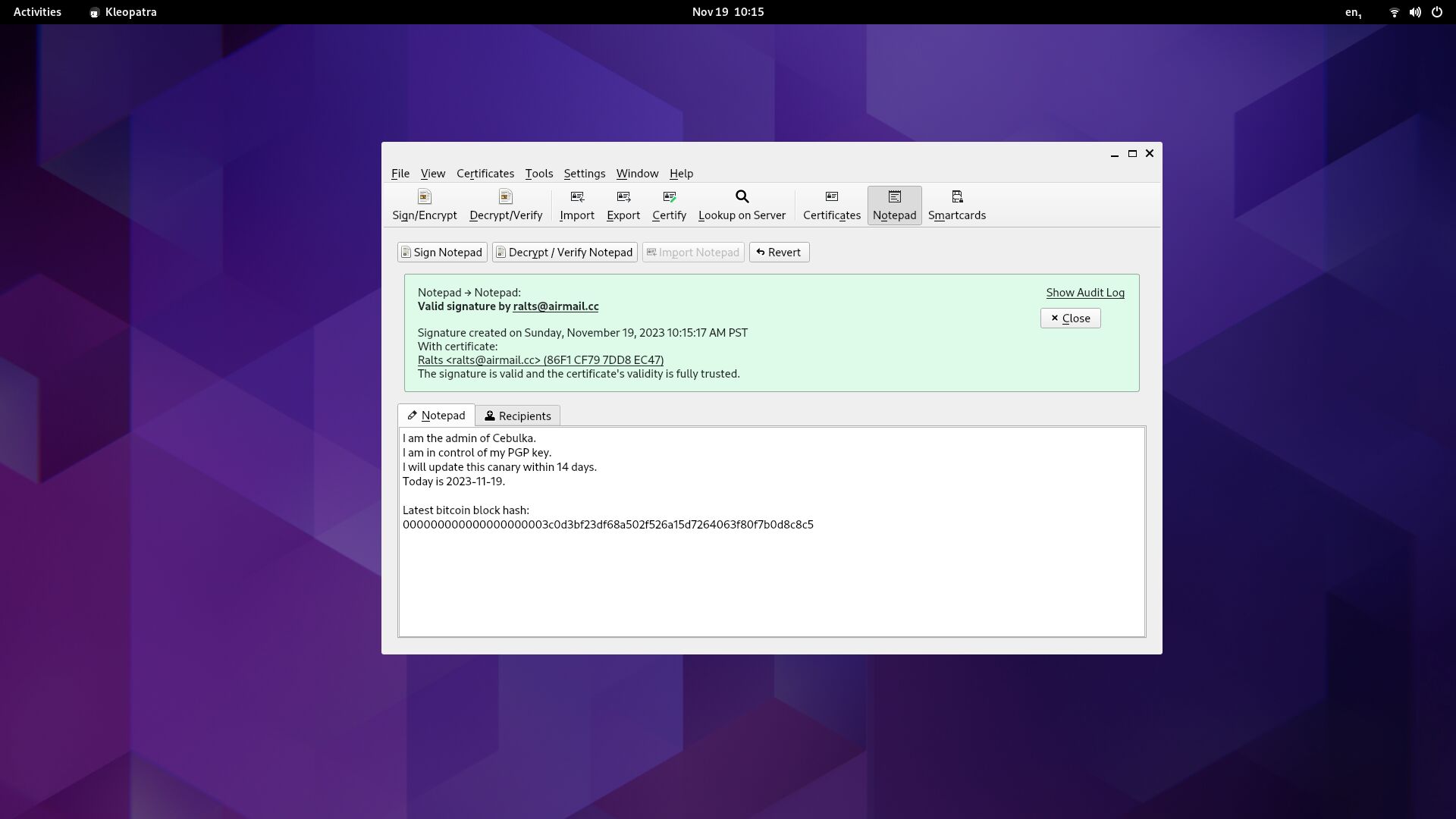Open the Certificates menu

(x=485, y=173)
